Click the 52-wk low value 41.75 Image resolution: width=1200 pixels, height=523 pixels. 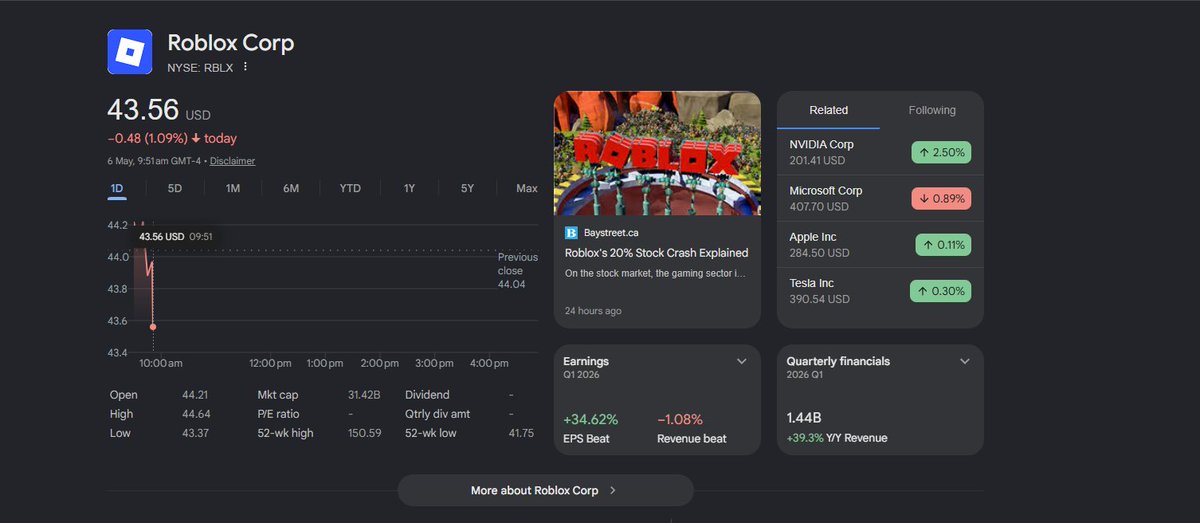(x=521, y=433)
